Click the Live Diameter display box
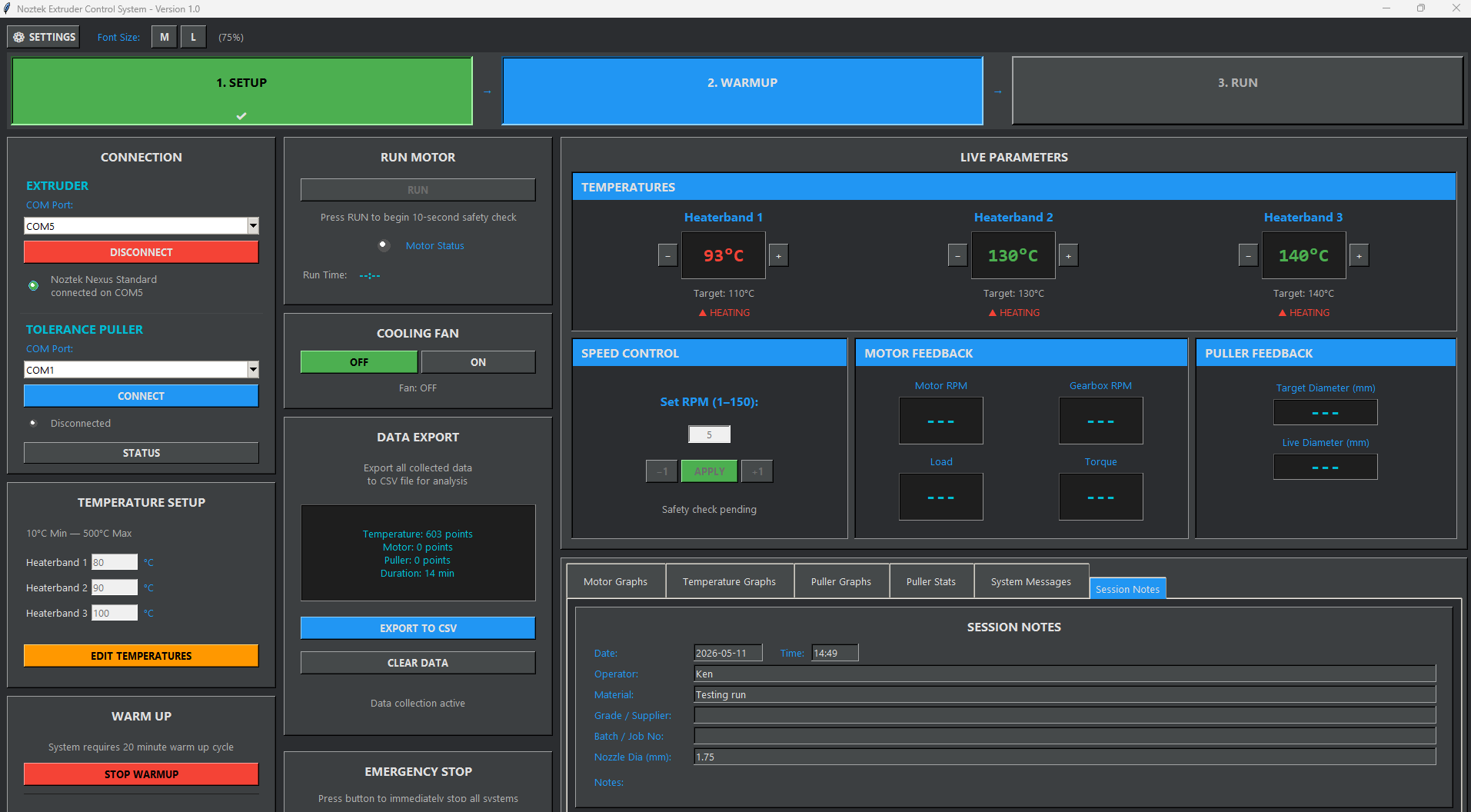 tap(1326, 467)
